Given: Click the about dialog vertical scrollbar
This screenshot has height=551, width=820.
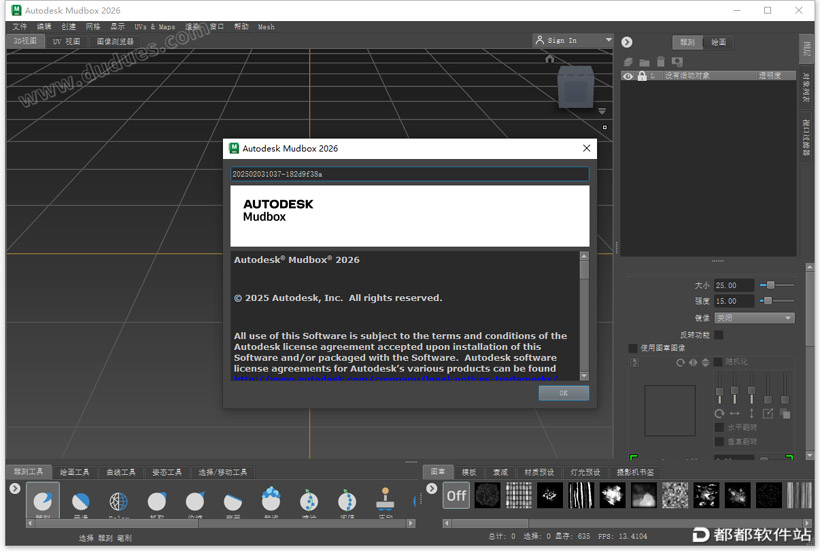Looking at the screenshot, I should (584, 316).
